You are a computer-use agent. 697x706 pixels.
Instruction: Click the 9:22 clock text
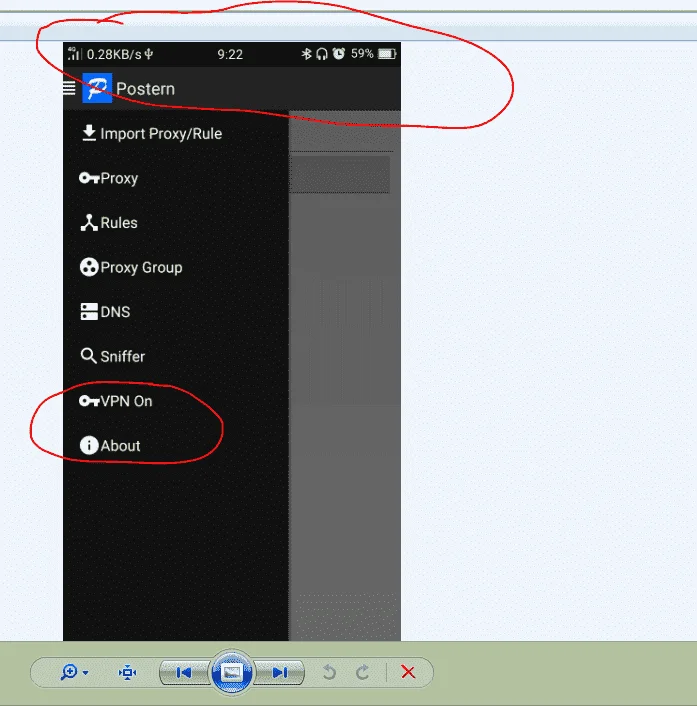click(230, 54)
